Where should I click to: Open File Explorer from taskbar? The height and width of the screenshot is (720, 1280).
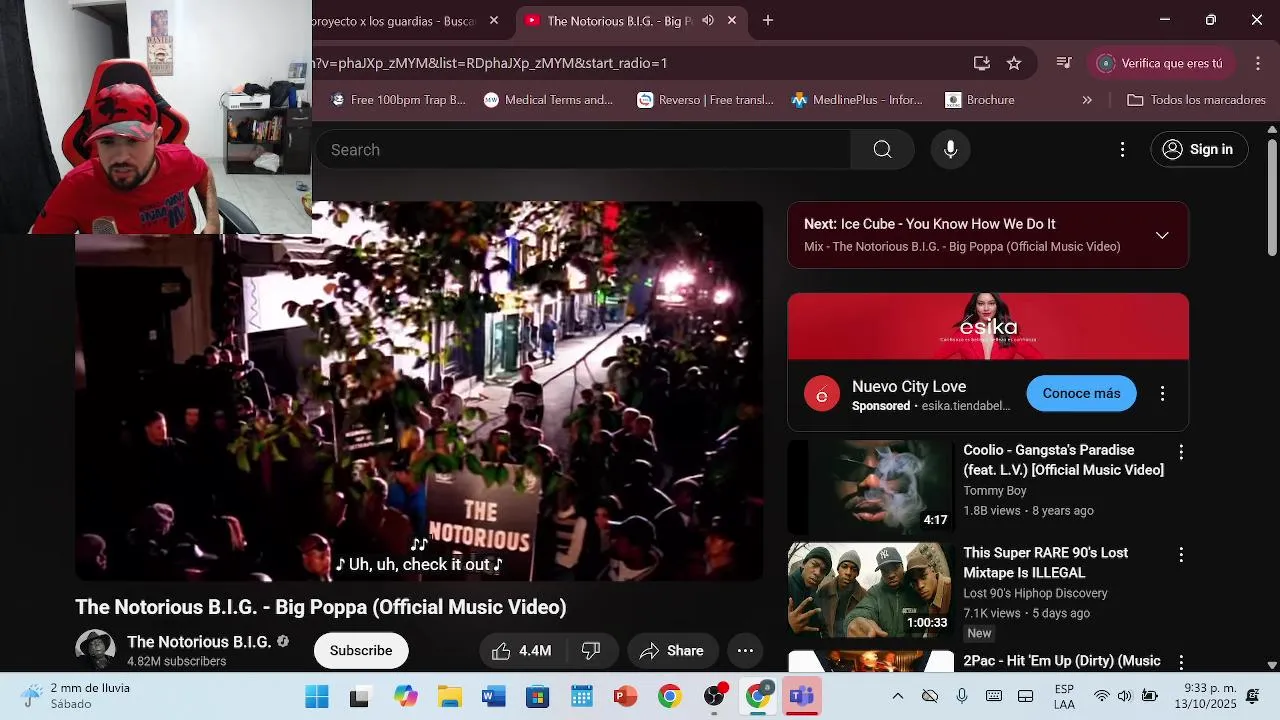click(x=449, y=696)
